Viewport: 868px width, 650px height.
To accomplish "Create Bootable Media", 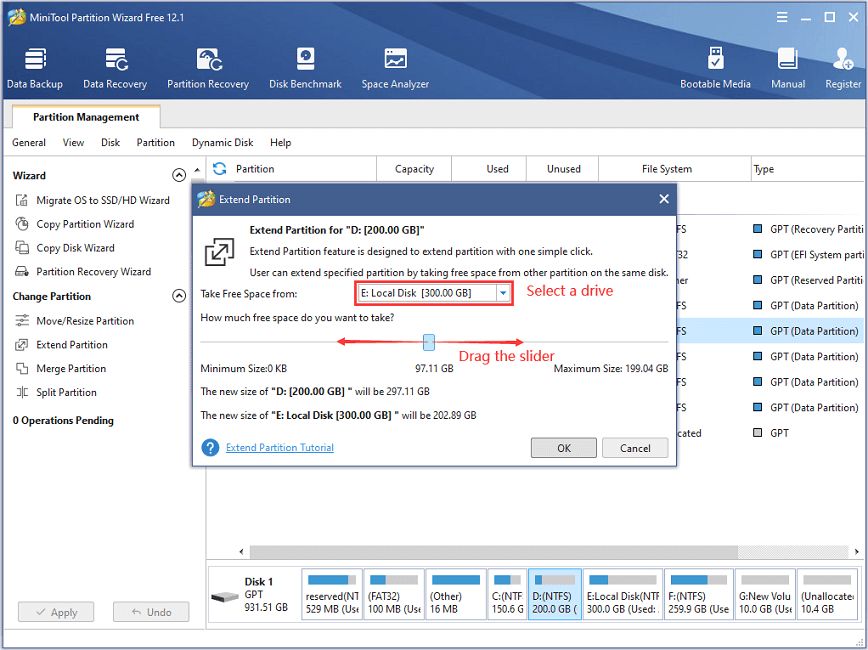I will (715, 69).
